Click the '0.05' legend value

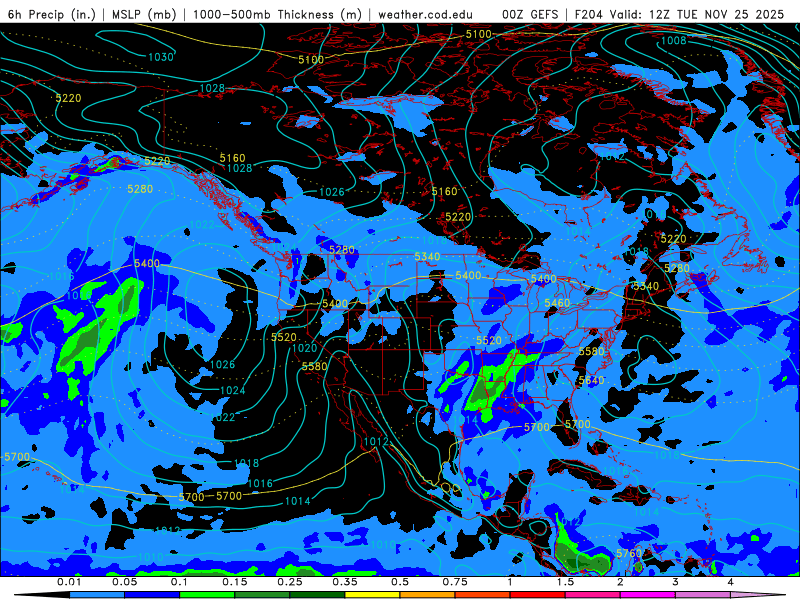[x=124, y=582]
